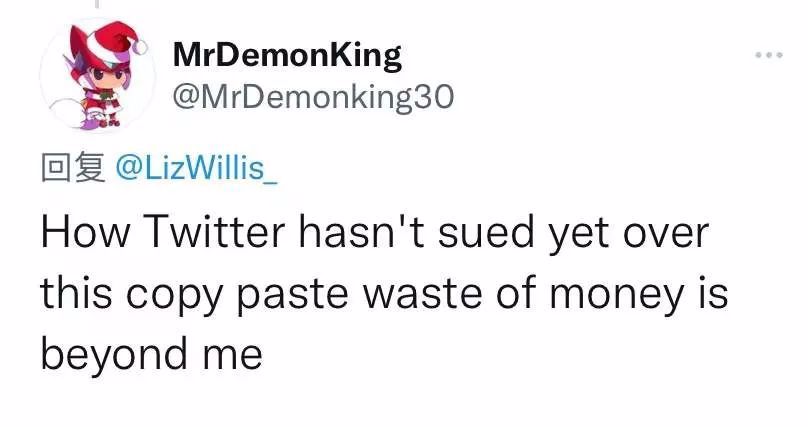Visit the @LizWillis_ replied-to account

pyautogui.click(x=196, y=168)
